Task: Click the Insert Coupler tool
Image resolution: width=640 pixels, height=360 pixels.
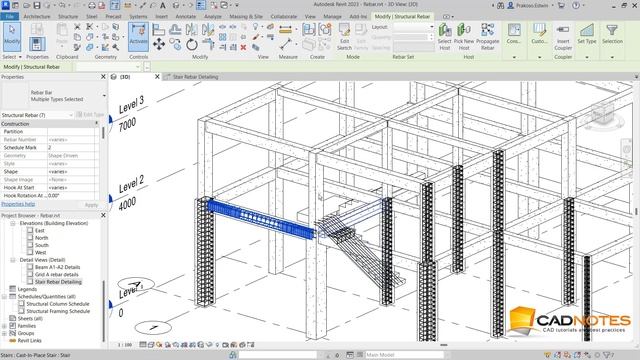Action: click(563, 37)
